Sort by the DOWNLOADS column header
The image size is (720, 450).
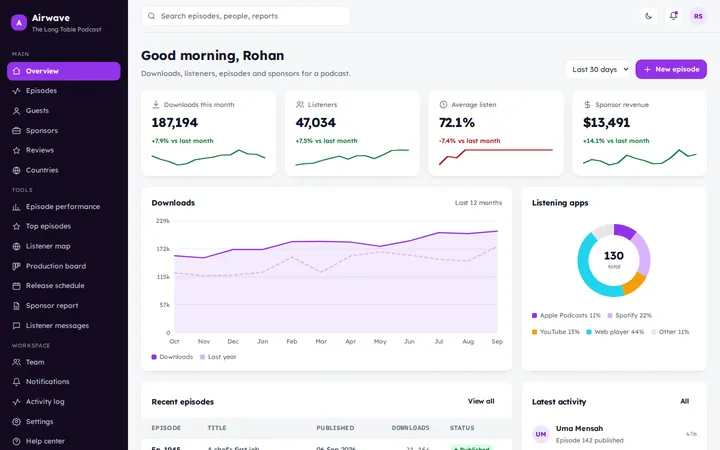(411, 428)
